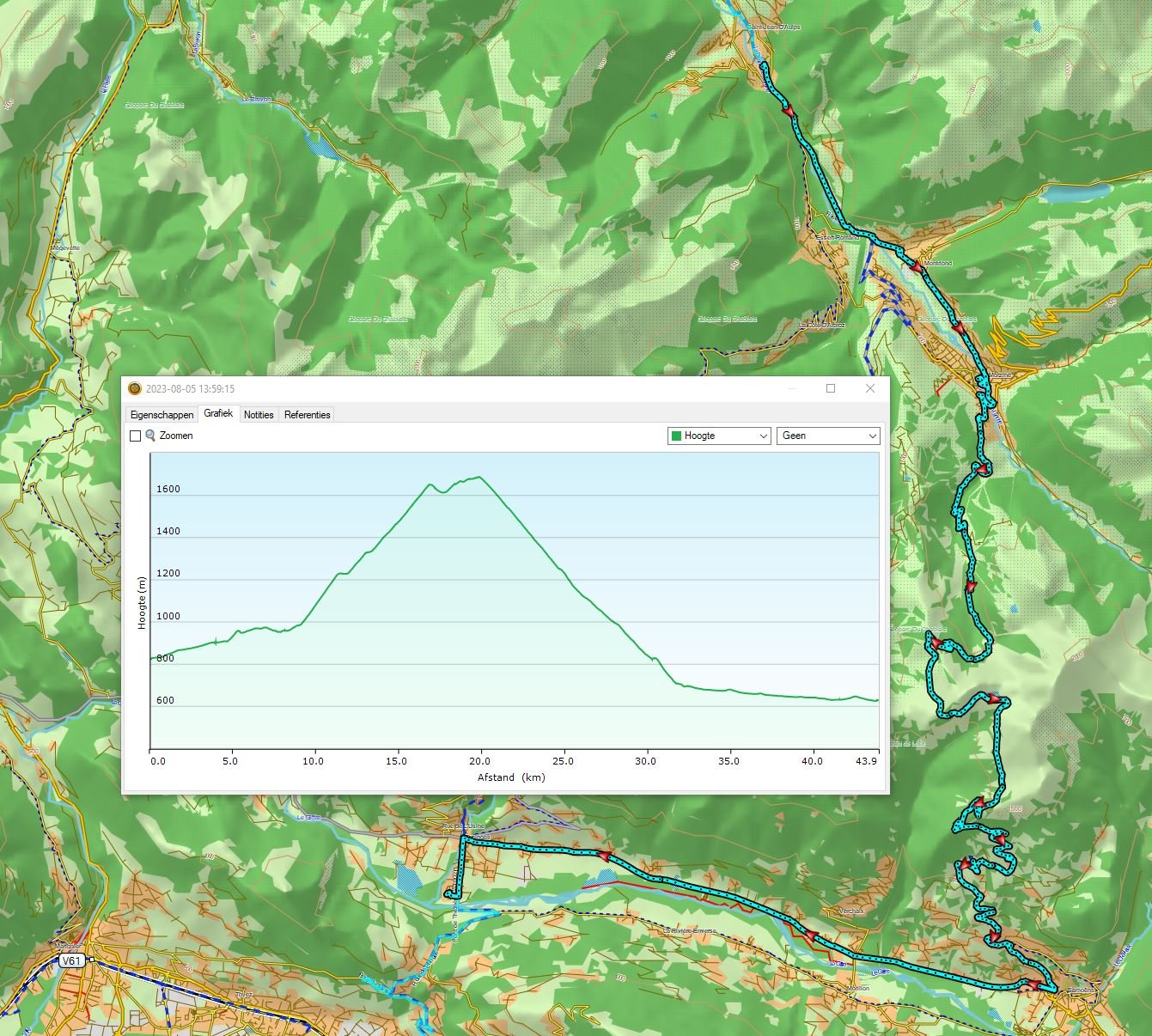The height and width of the screenshot is (1036, 1152).
Task: Minimize the track graph dialog
Action: coord(791,388)
